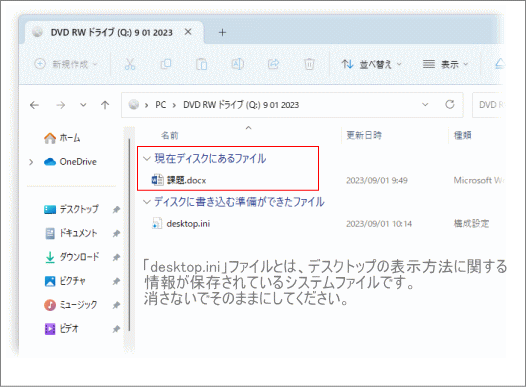This screenshot has width=526, height=387.
Task: Sort by the 更新日時 column header
Action: point(364,135)
